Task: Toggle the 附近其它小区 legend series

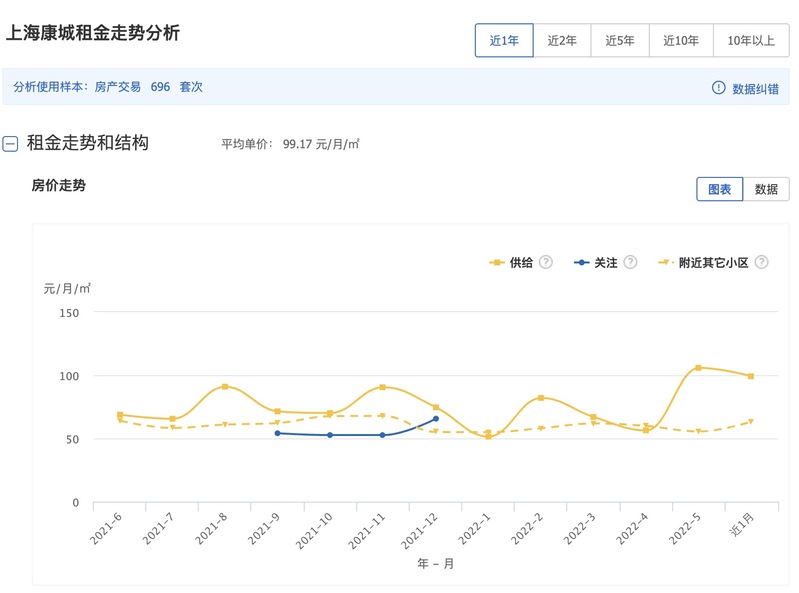Action: [713, 262]
